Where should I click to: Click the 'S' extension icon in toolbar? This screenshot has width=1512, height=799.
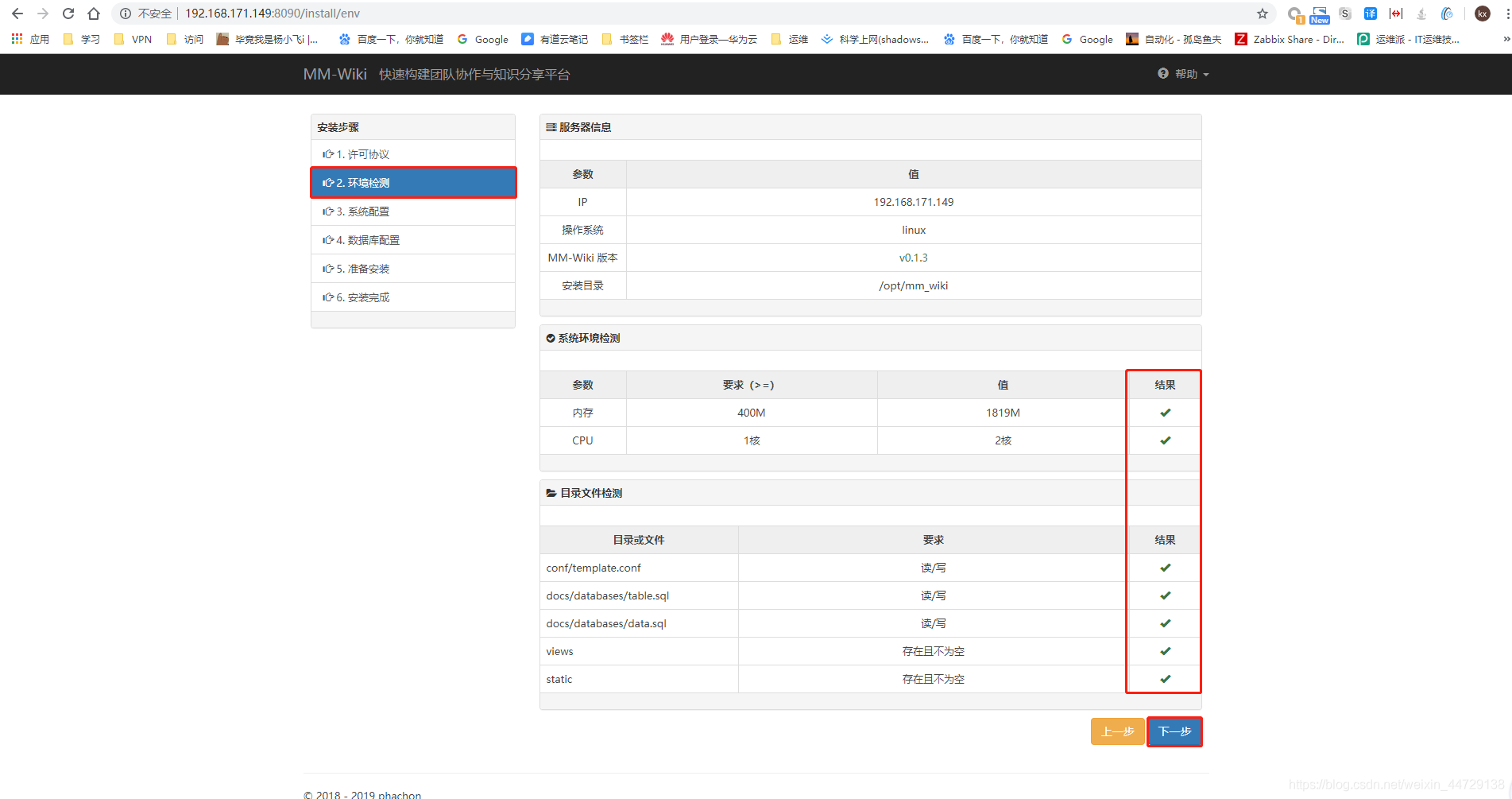(x=1345, y=14)
